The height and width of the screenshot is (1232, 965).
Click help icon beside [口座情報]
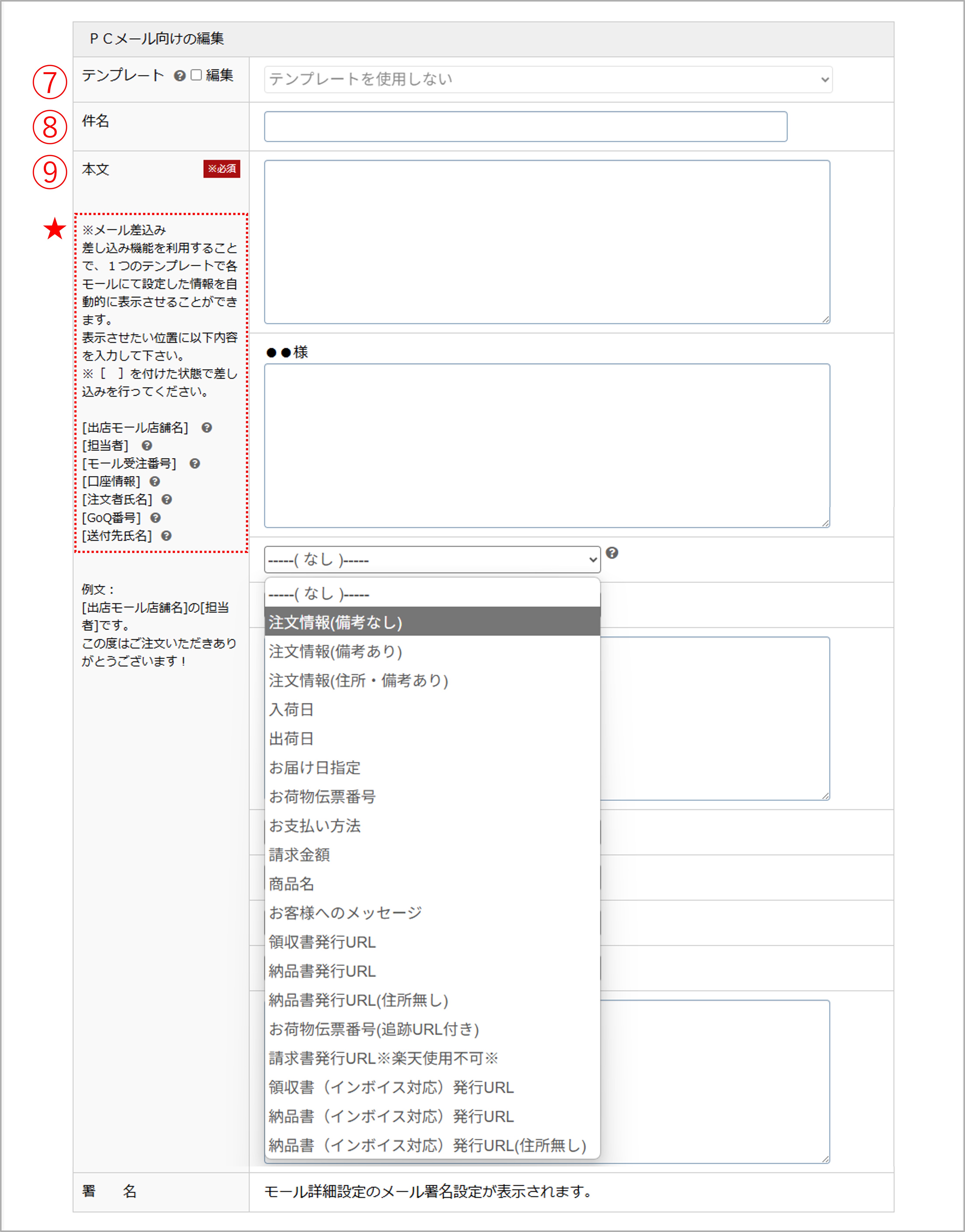(155, 481)
